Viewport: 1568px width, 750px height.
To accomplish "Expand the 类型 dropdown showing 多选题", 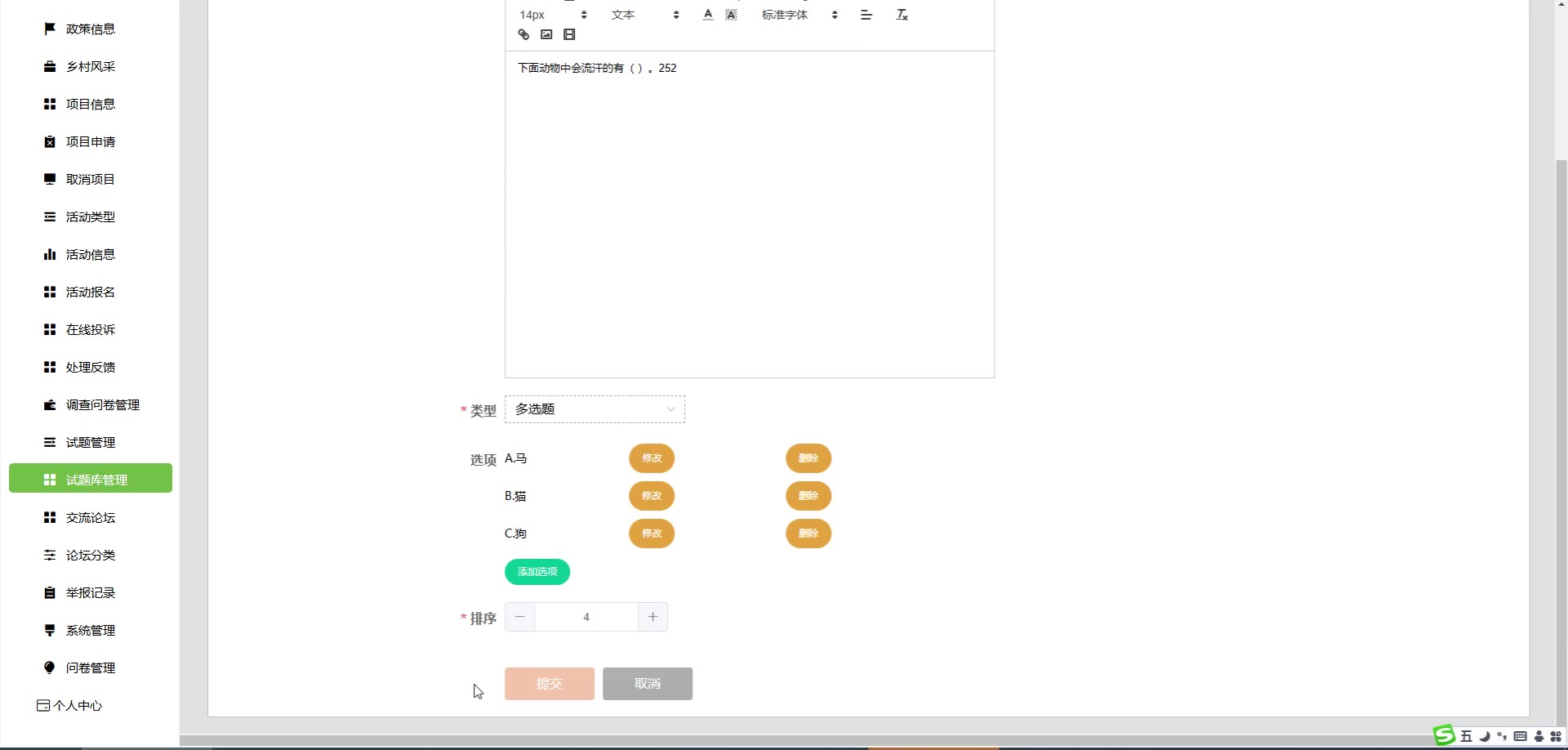I will (x=595, y=409).
